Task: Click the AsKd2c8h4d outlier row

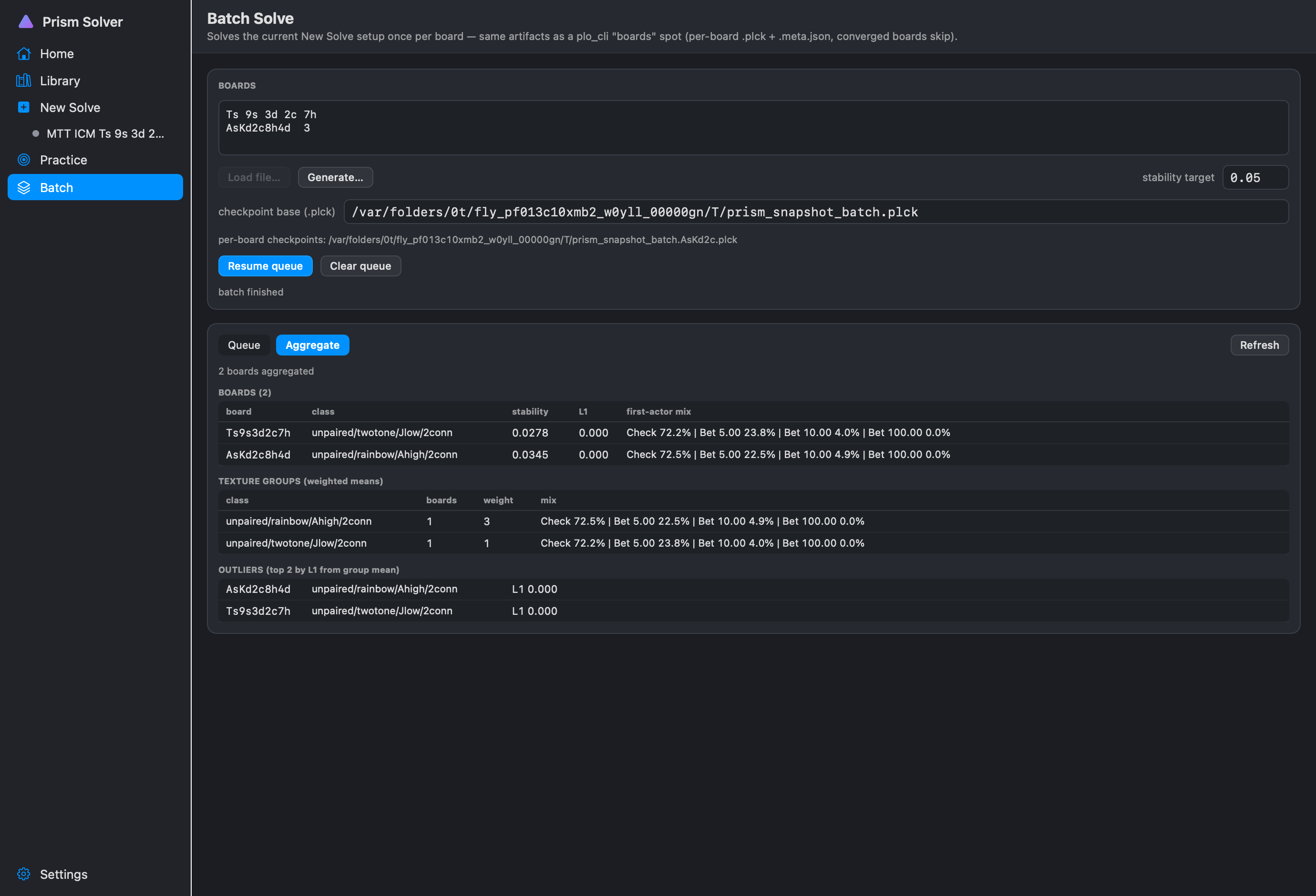Action: click(753, 589)
